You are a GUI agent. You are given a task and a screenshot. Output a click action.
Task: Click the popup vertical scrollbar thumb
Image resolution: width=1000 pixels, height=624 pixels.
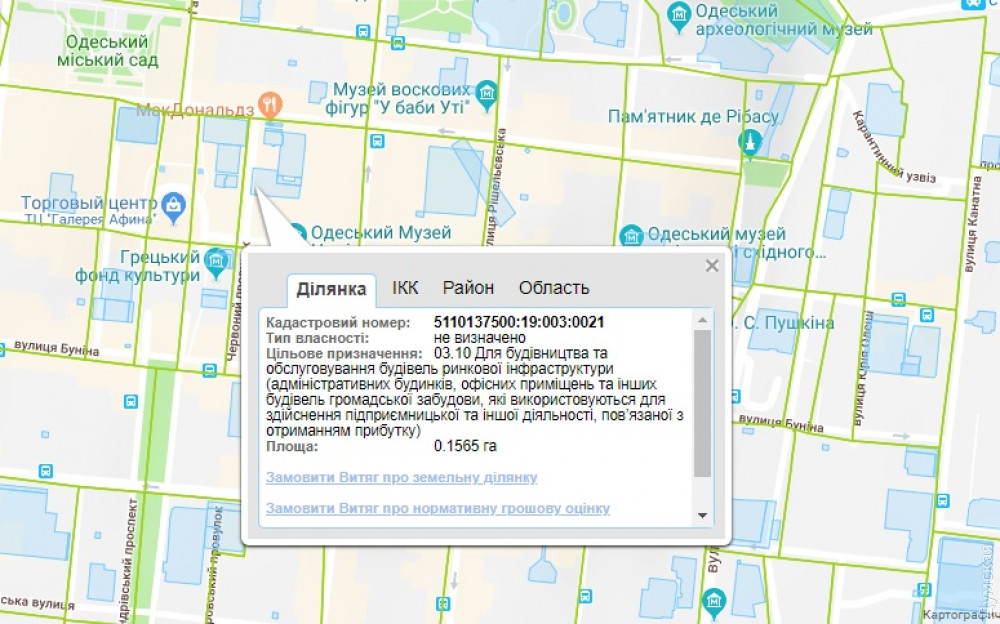pyautogui.click(x=703, y=400)
